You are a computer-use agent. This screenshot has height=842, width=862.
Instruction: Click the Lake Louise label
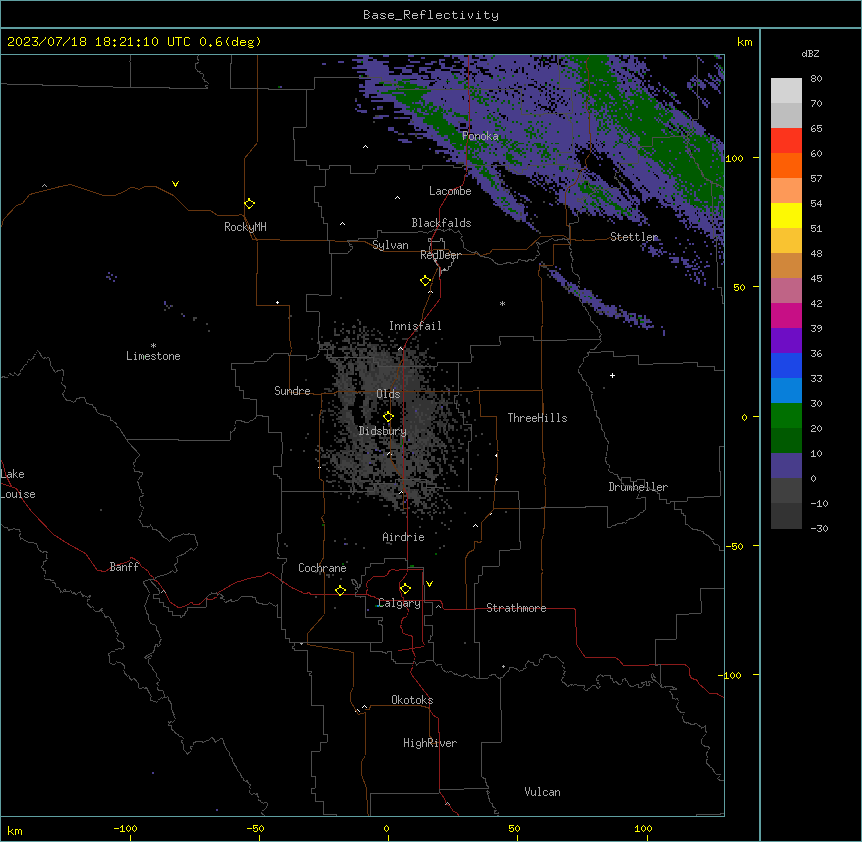[x=18, y=484]
